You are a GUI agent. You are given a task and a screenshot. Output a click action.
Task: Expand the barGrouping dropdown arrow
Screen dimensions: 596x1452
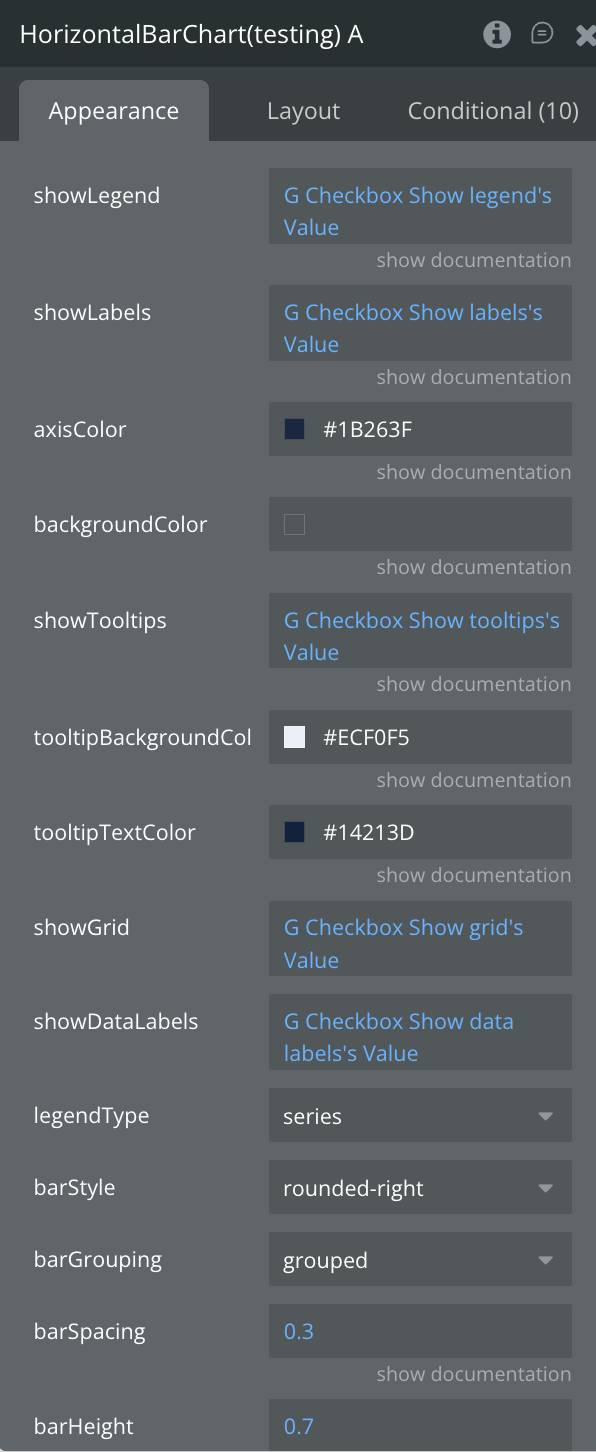[x=546, y=1260]
